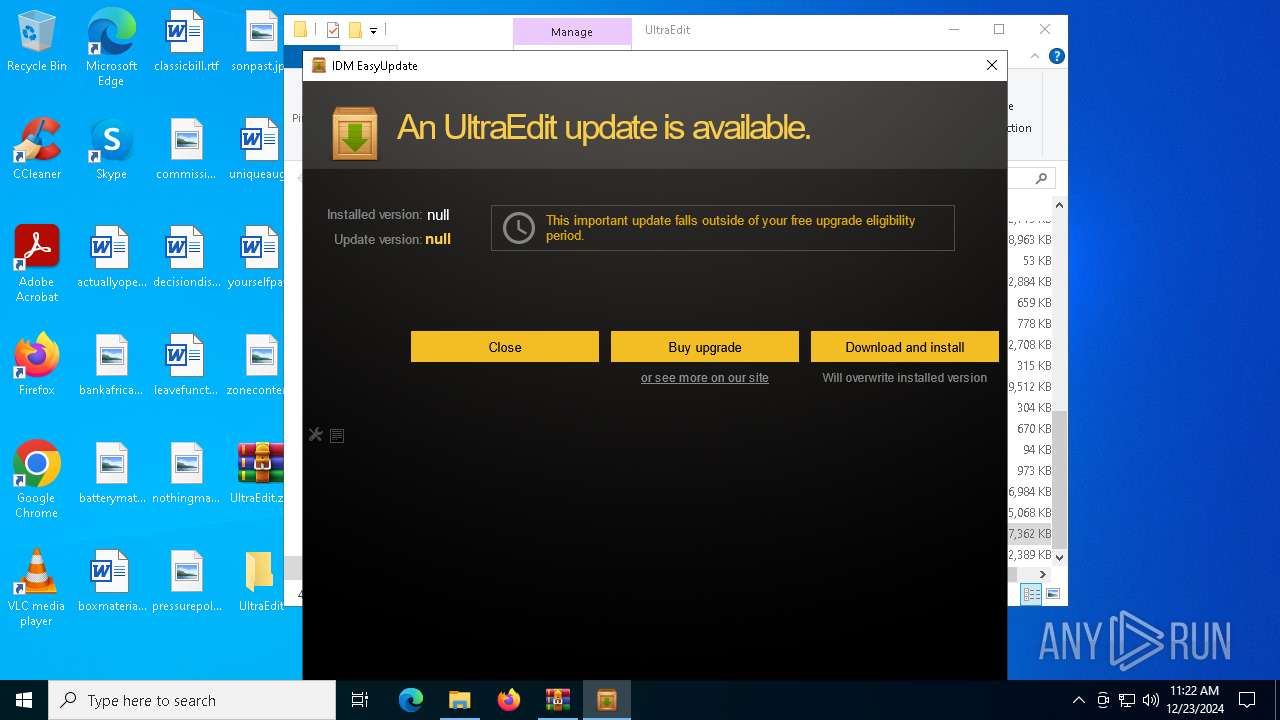Click search magnifier in Explorer search box
Image resolution: width=1280 pixels, height=720 pixels.
[x=1041, y=178]
